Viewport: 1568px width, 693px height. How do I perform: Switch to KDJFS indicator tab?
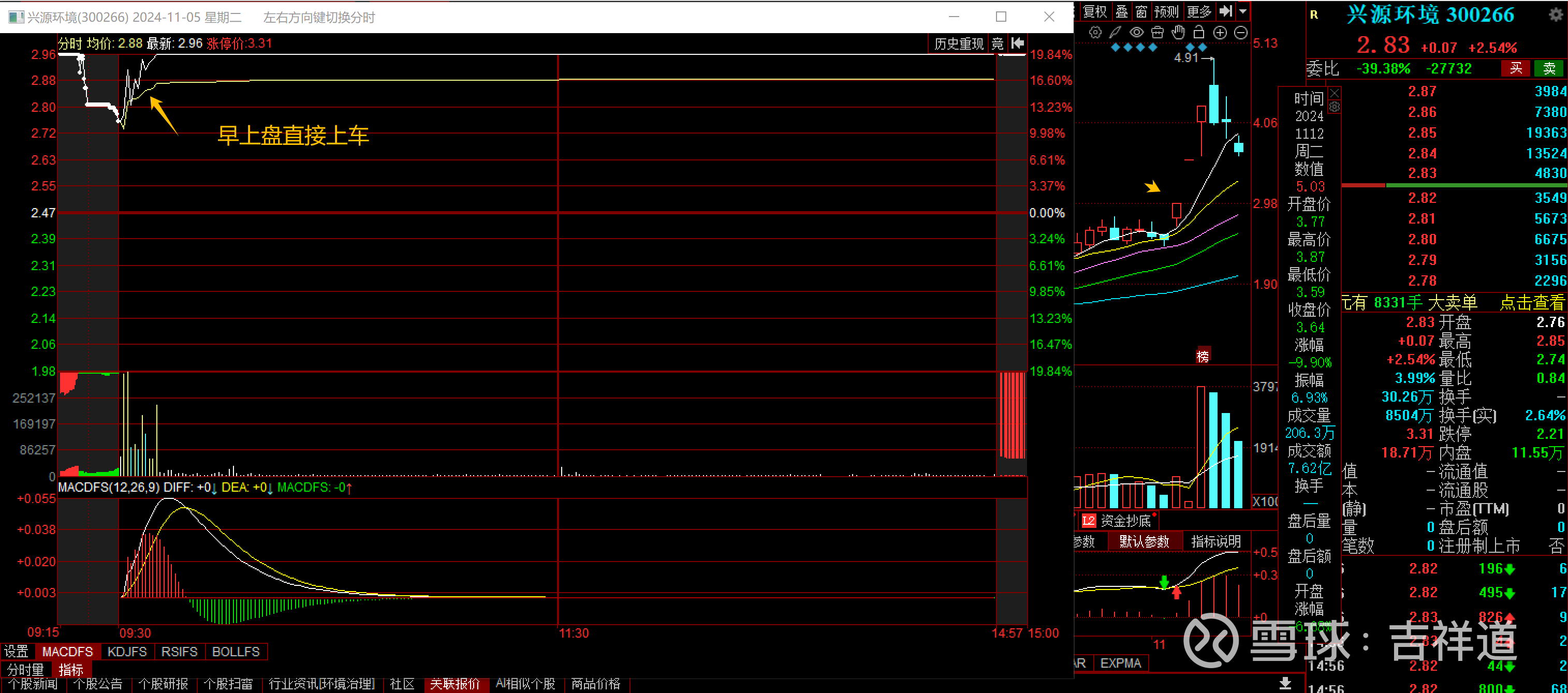tap(127, 652)
